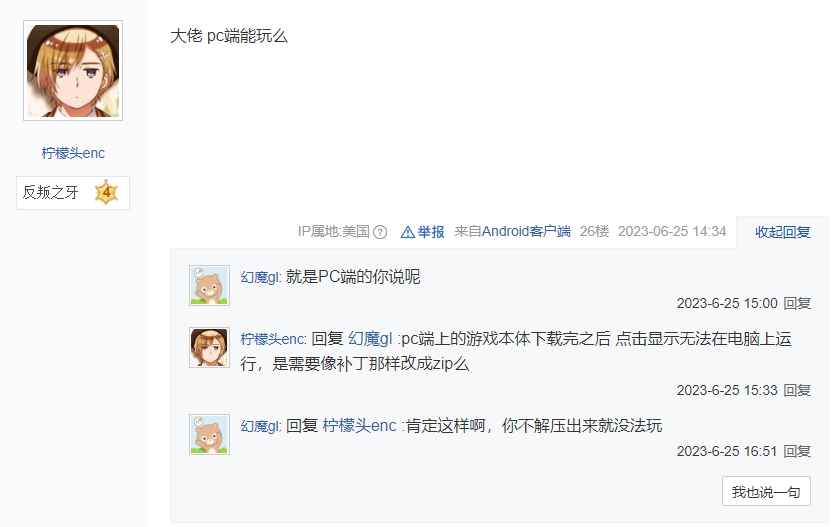This screenshot has height=527, width=836.
Task: Click the 我也说一句 button
Action: tap(766, 491)
